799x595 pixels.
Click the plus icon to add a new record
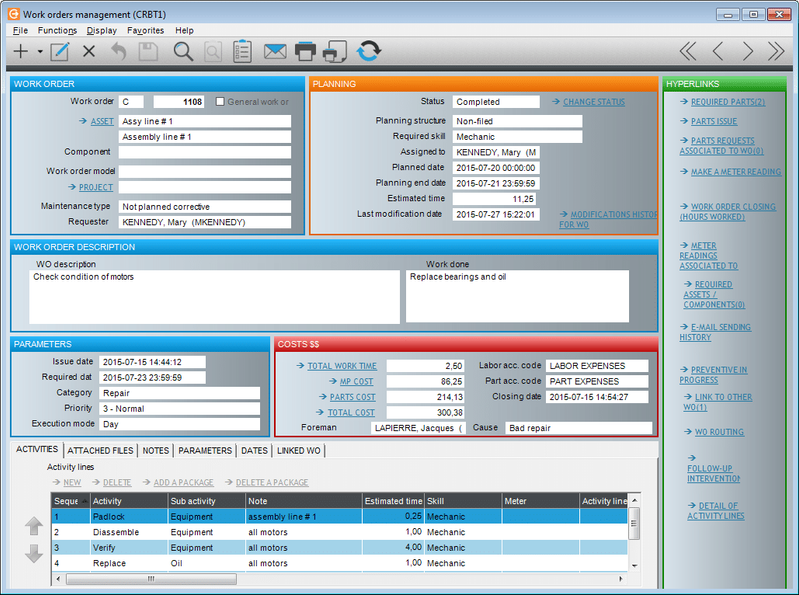click(21, 51)
